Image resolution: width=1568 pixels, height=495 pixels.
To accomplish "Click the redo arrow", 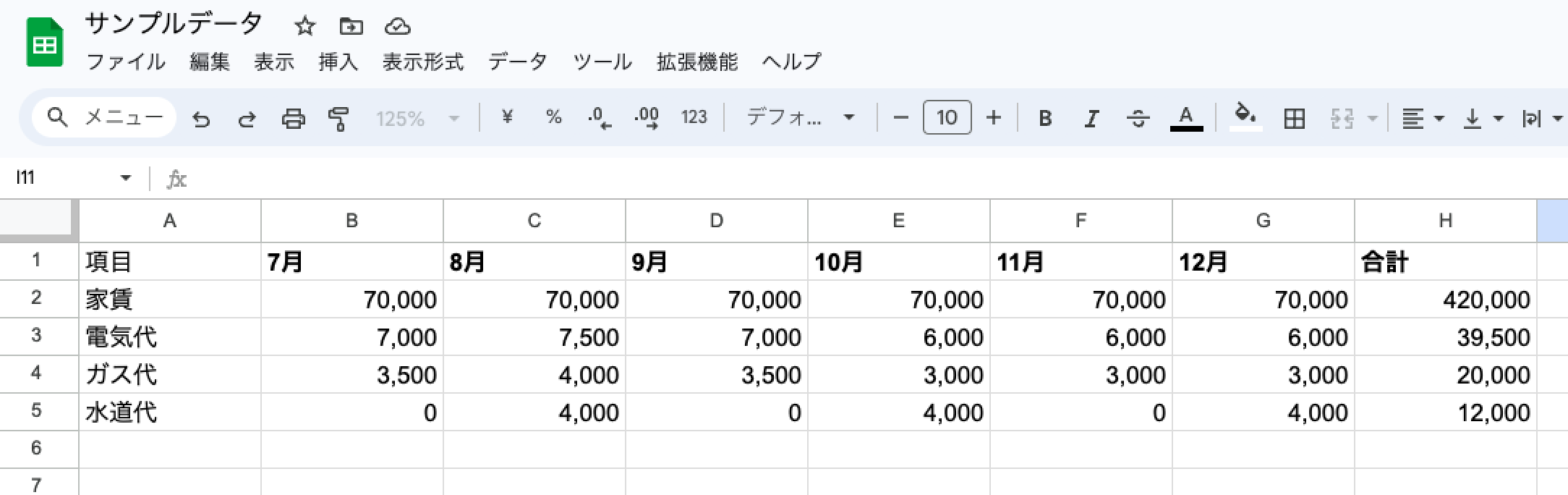I will [247, 118].
